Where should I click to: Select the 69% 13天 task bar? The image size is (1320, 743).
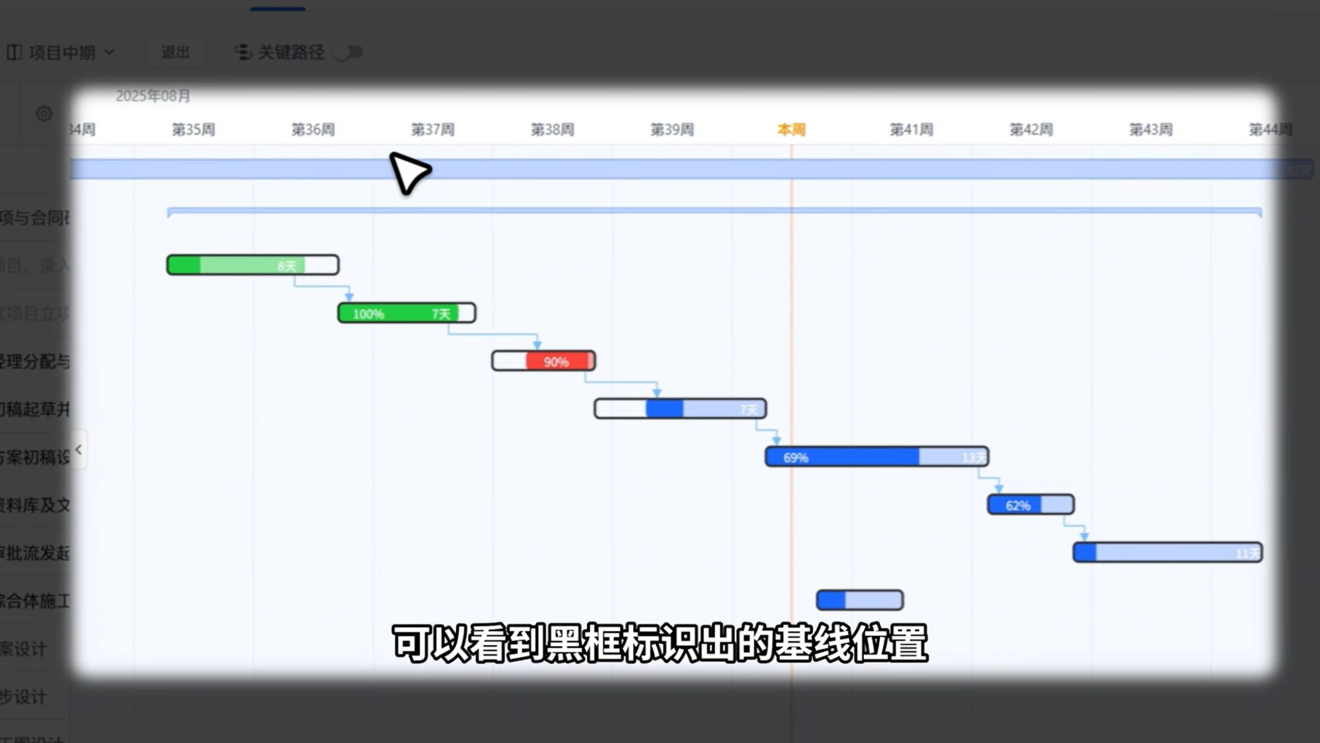(x=877, y=457)
